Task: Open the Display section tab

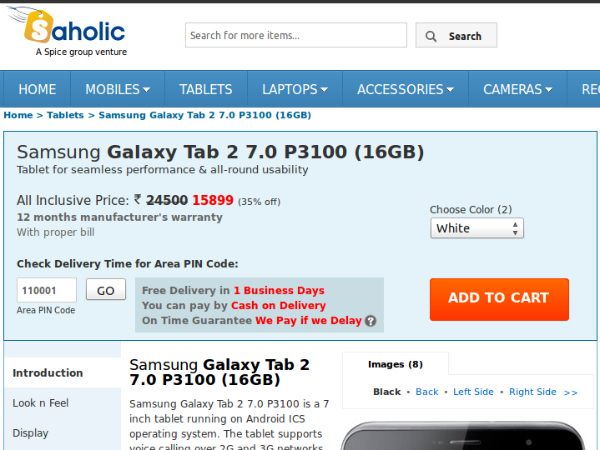Action: pos(30,433)
